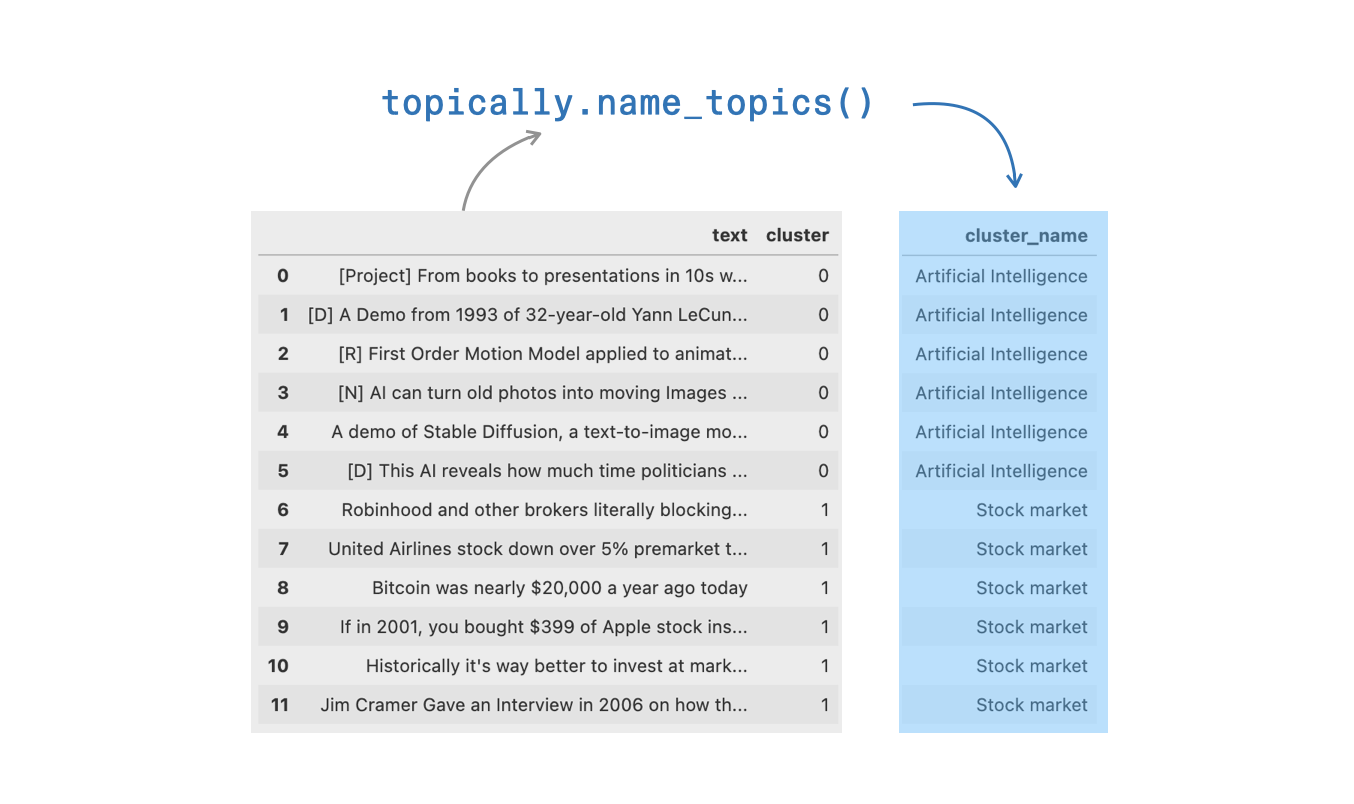This screenshot has width=1354, height=804.
Task: Click the cluster value for the Bitcoin row
Action: click(x=824, y=588)
